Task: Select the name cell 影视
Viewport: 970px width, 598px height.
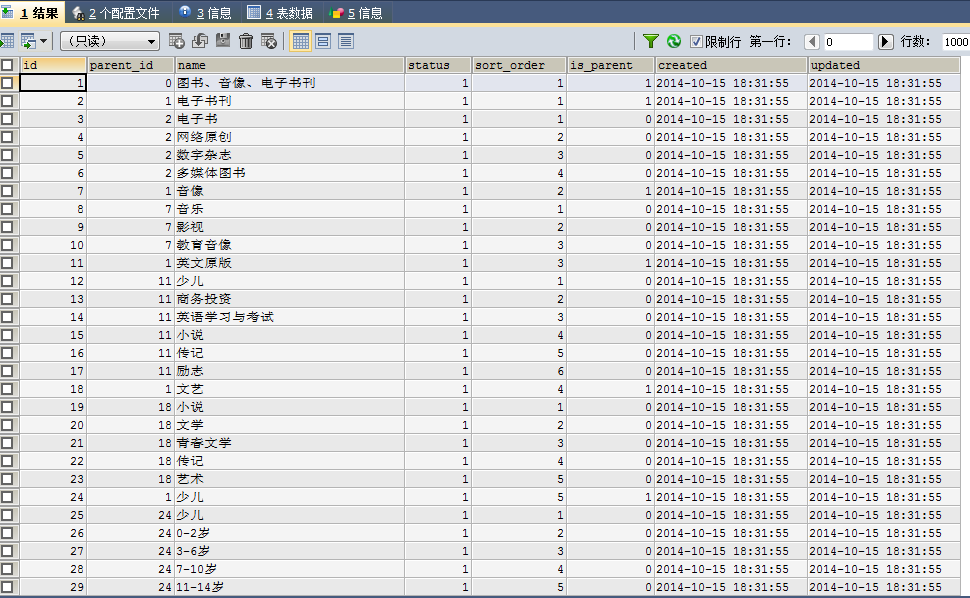Action: pos(290,227)
